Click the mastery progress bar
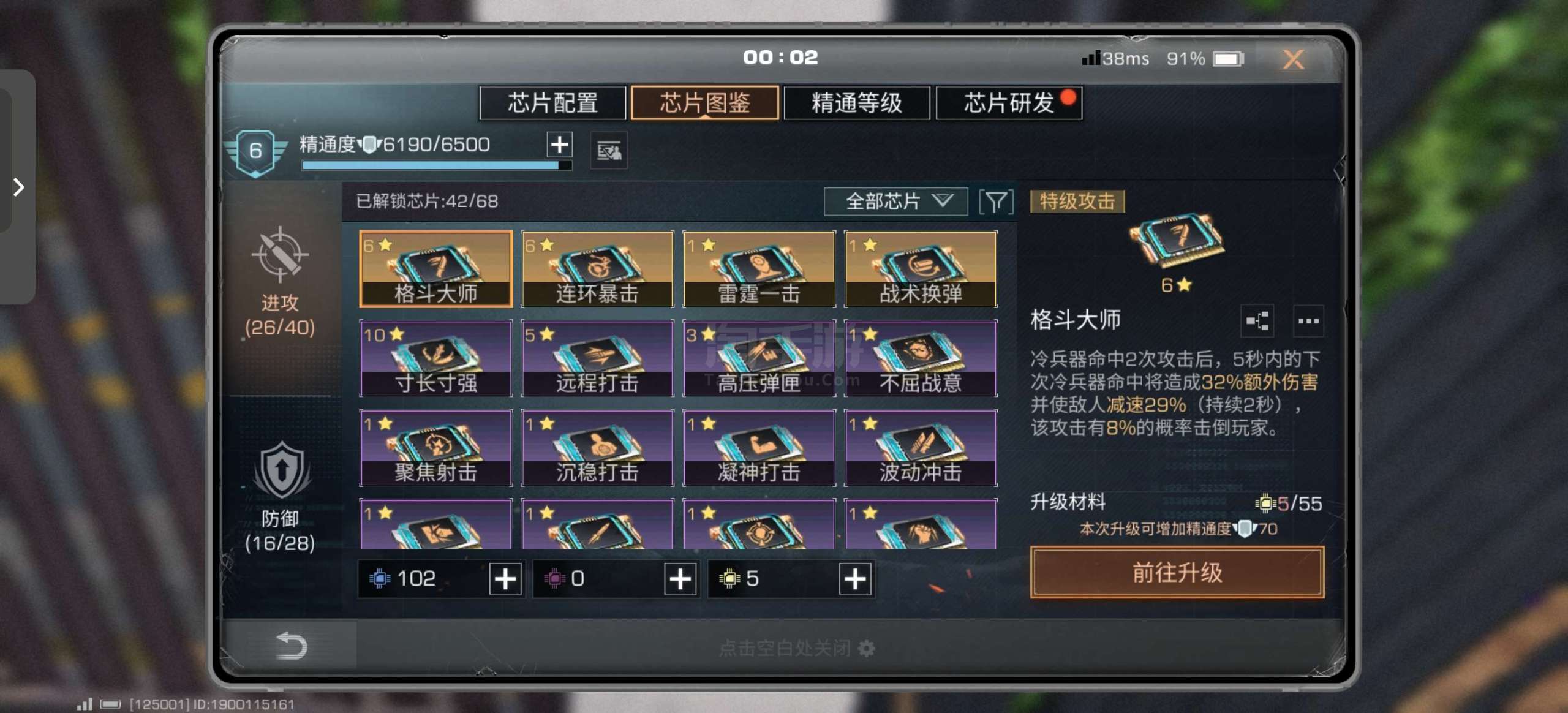 437,165
